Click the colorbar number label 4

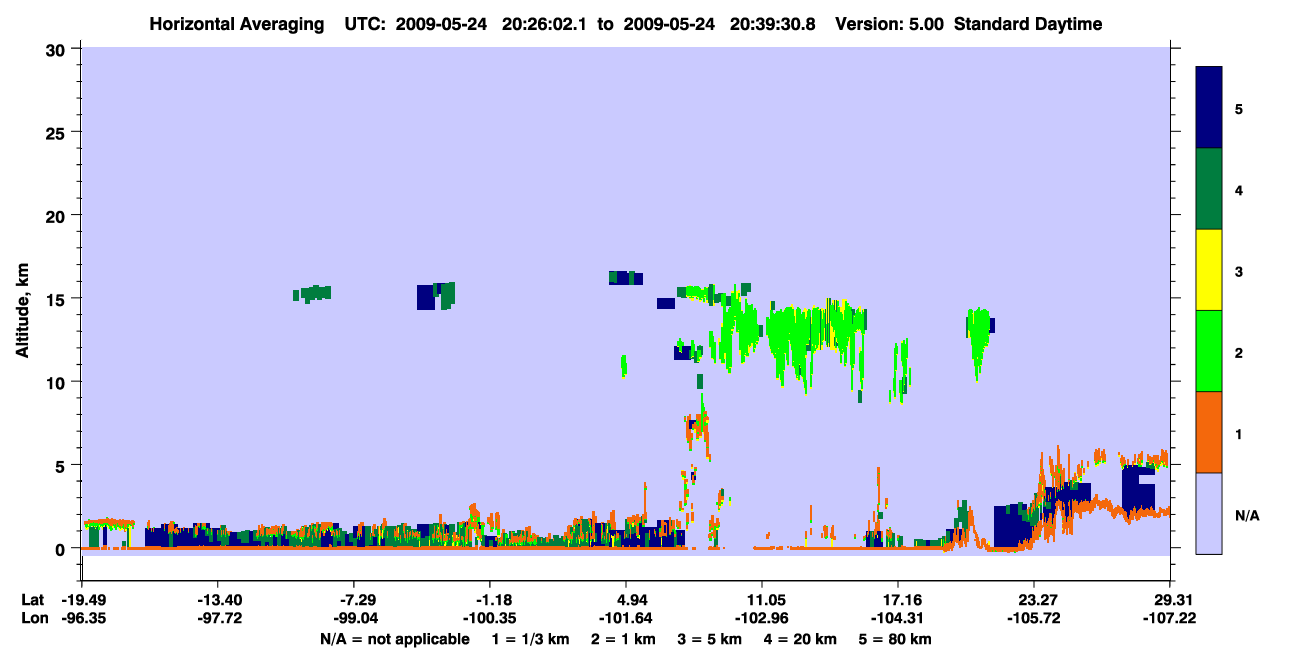coord(1239,189)
